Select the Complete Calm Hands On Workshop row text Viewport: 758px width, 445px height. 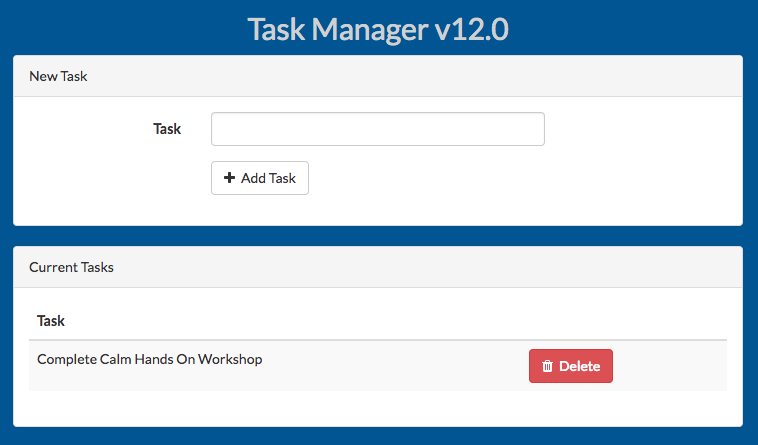click(x=149, y=359)
